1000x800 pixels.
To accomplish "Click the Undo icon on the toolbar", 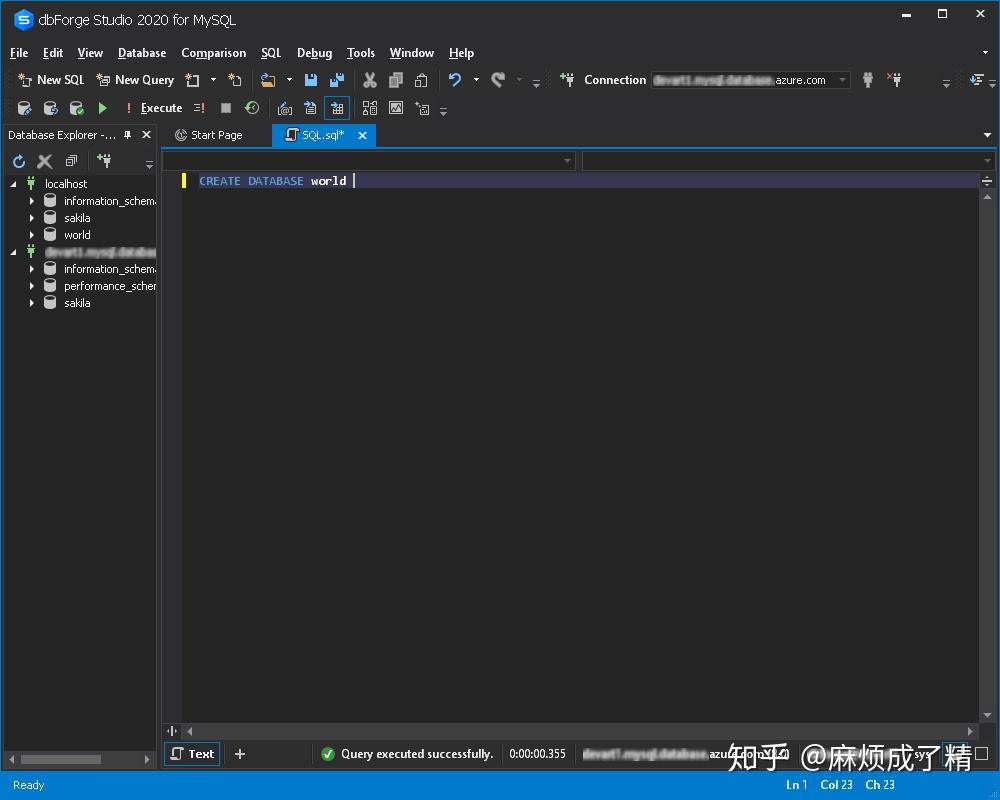I will pyautogui.click(x=458, y=80).
